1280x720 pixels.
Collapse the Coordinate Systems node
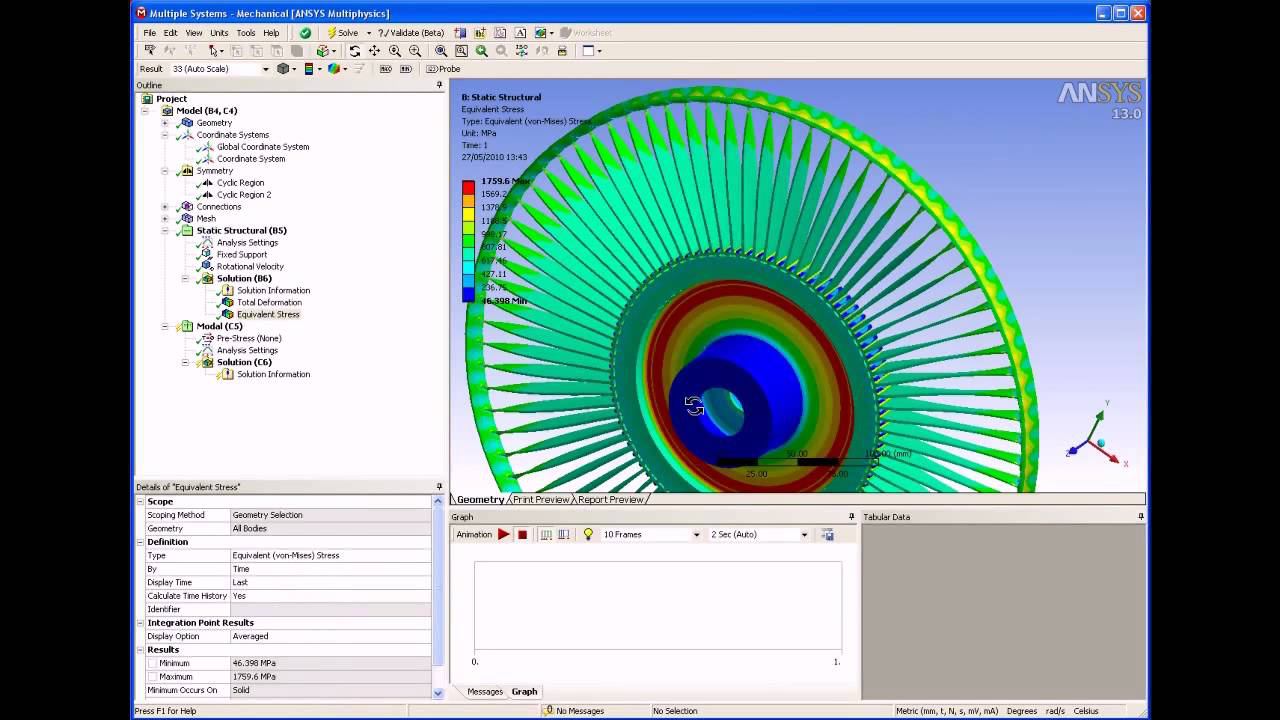pos(165,135)
